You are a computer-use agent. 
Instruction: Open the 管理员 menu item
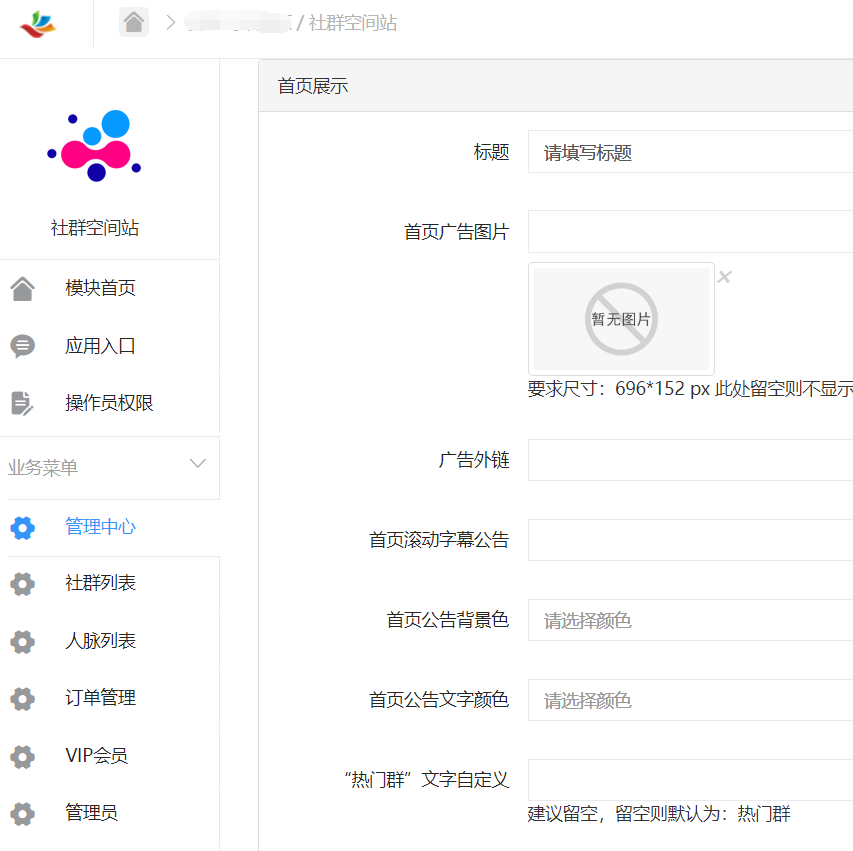click(91, 813)
